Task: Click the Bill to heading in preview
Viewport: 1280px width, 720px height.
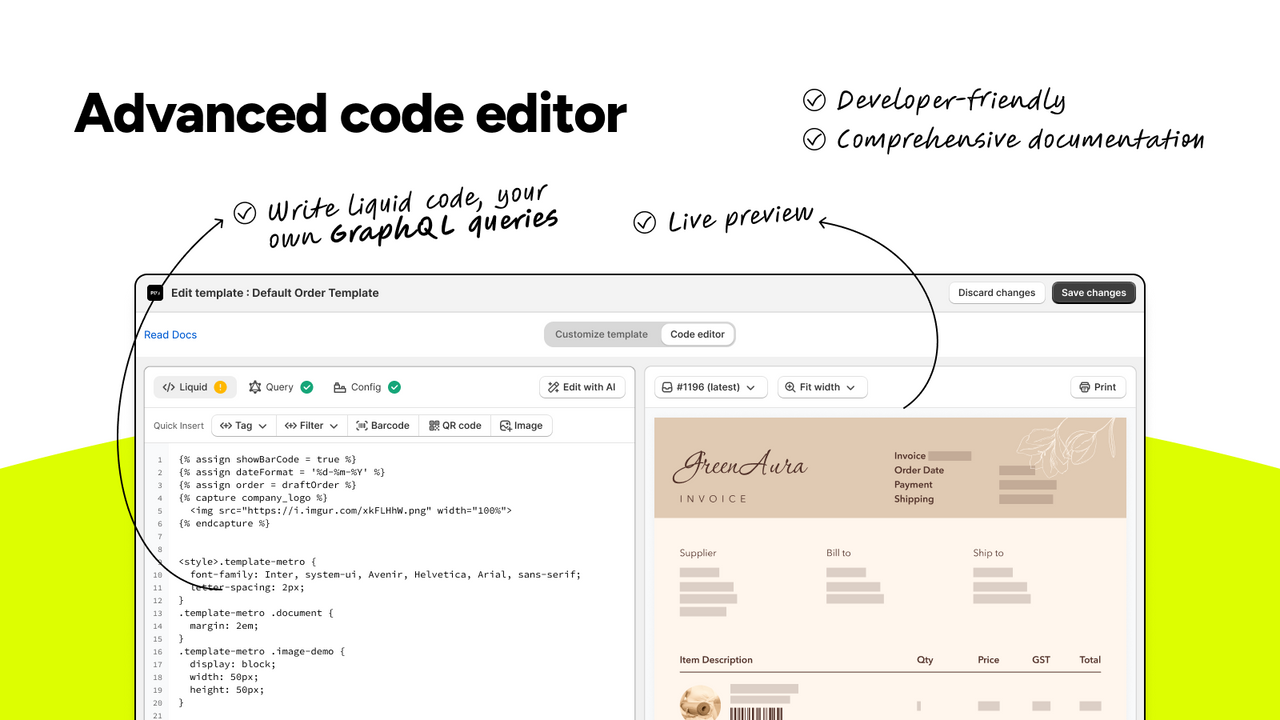Action: [x=839, y=553]
